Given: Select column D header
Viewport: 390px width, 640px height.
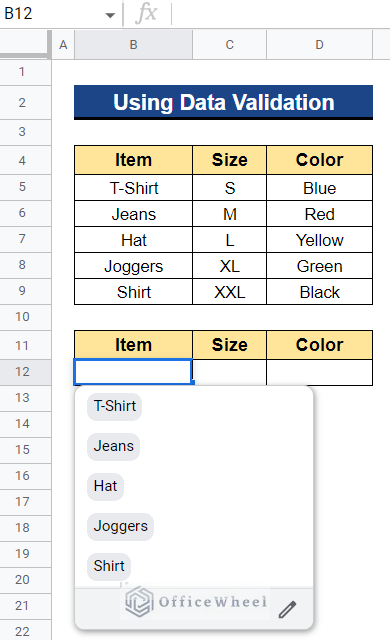Looking at the screenshot, I should click(x=319, y=44).
